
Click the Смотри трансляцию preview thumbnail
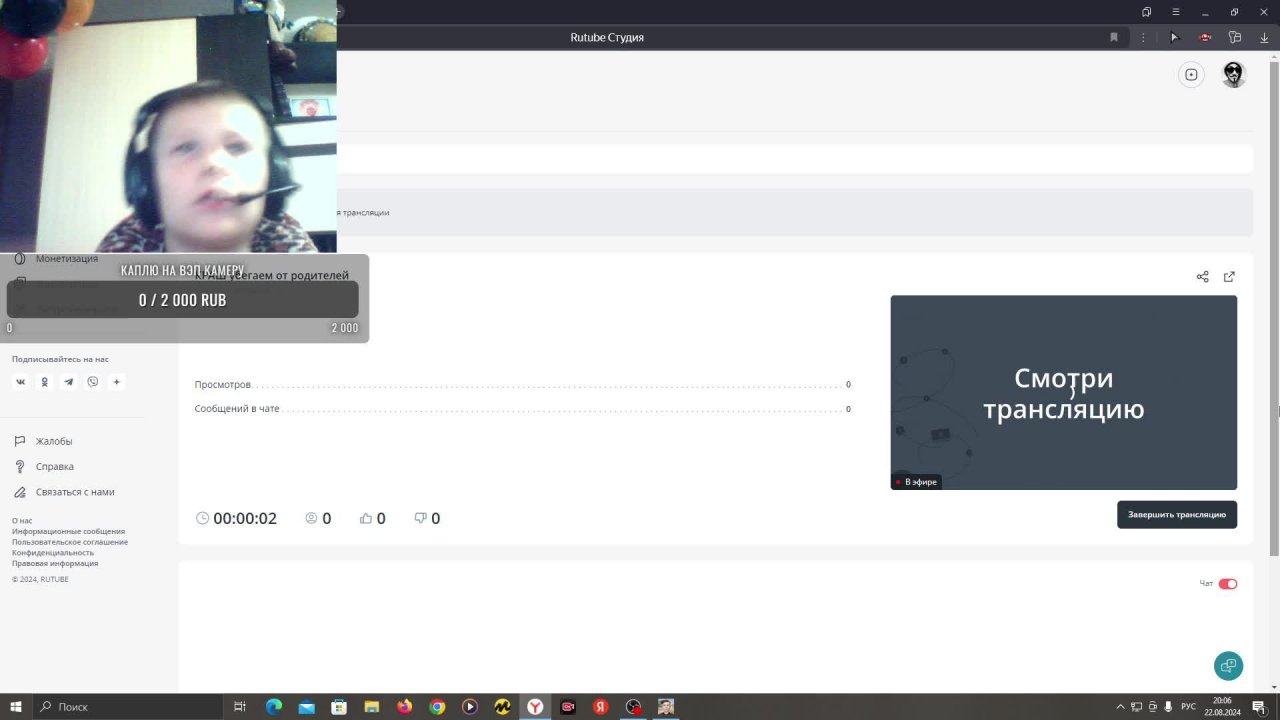(1064, 392)
